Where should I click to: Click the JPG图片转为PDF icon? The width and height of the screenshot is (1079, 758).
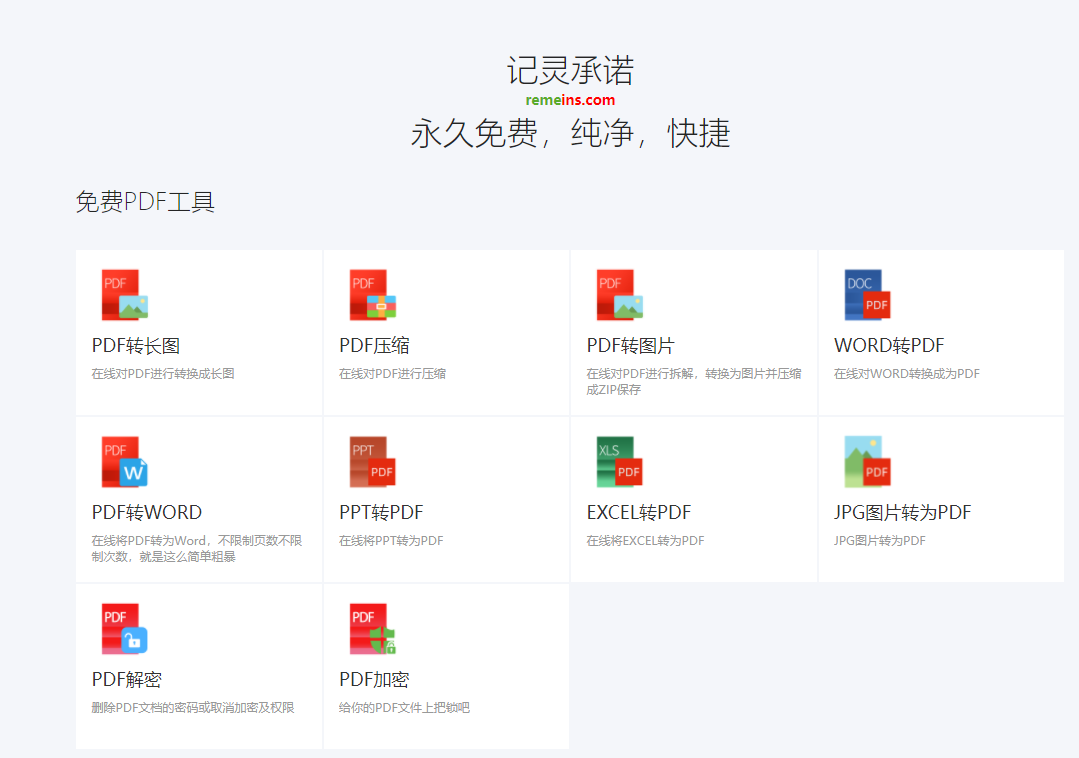pos(867,462)
